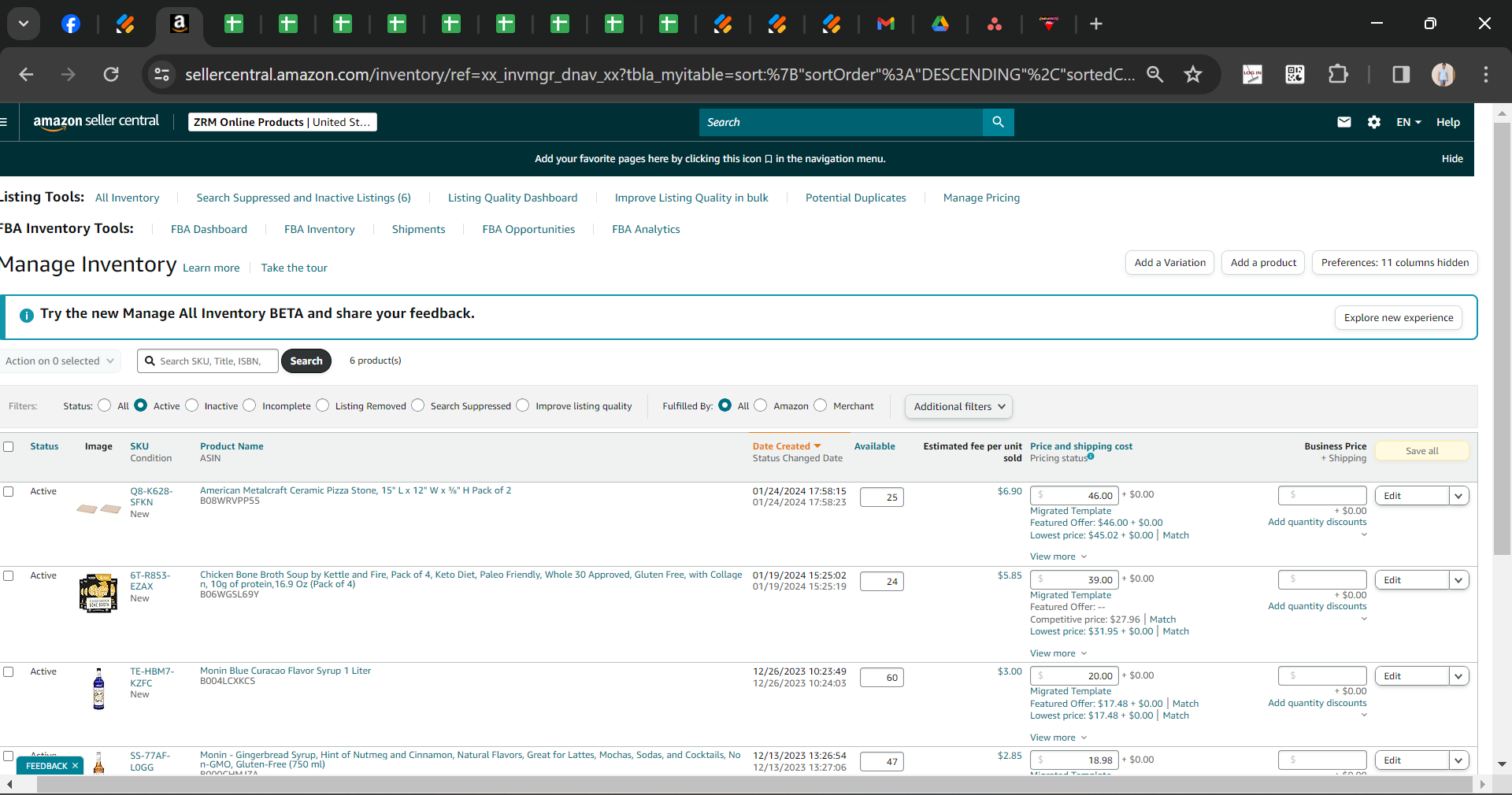1512x795 pixels.
Task: Click the Pizza Stone product thumbnail
Action: (x=98, y=508)
